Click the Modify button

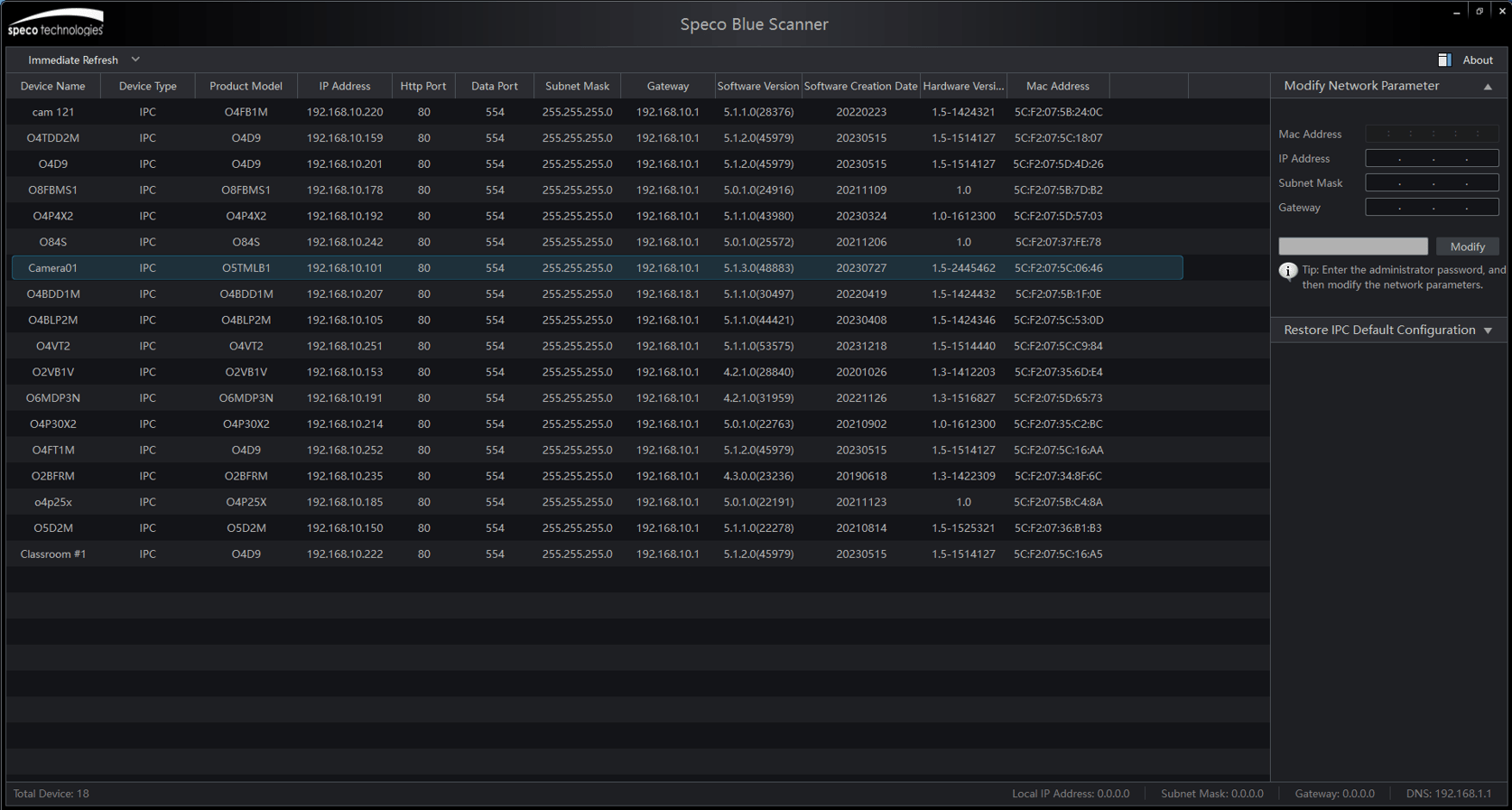coord(1467,247)
